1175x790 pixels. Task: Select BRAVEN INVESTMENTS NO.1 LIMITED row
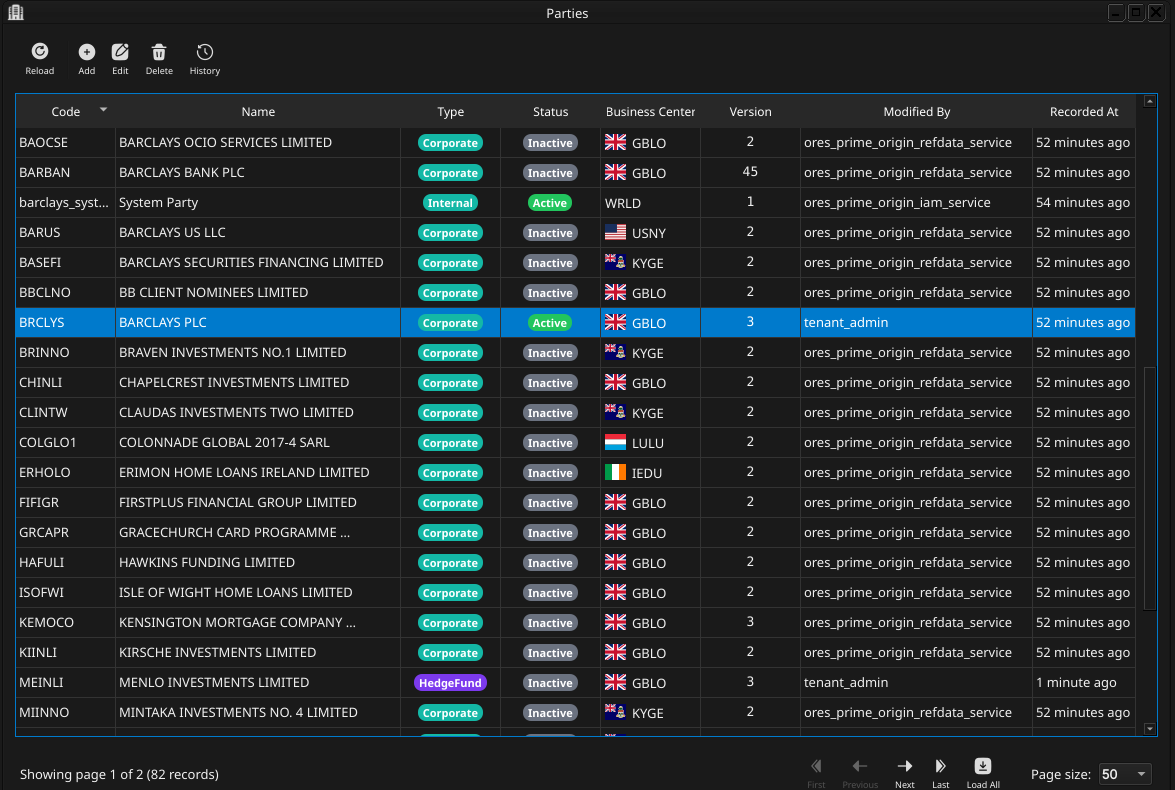[x=576, y=352]
